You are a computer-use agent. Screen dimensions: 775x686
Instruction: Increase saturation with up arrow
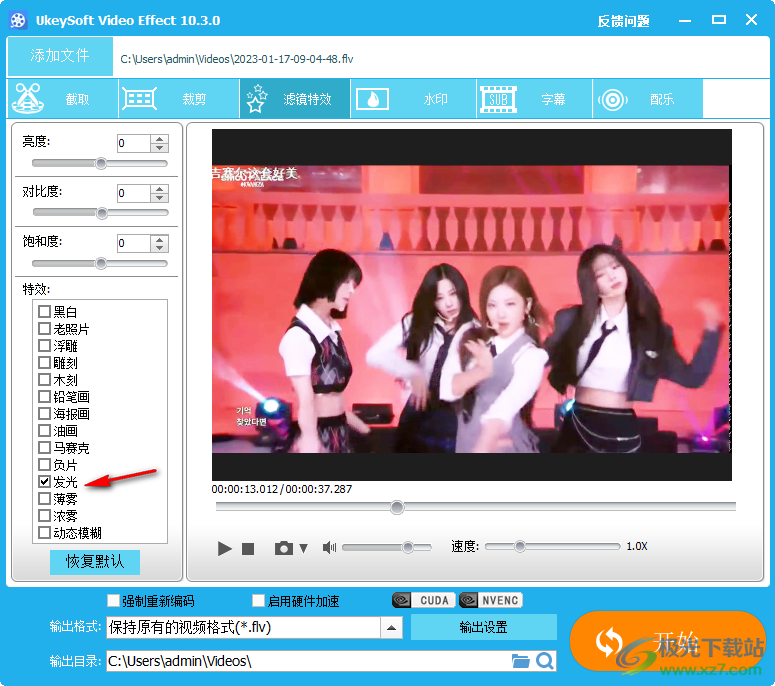159,239
